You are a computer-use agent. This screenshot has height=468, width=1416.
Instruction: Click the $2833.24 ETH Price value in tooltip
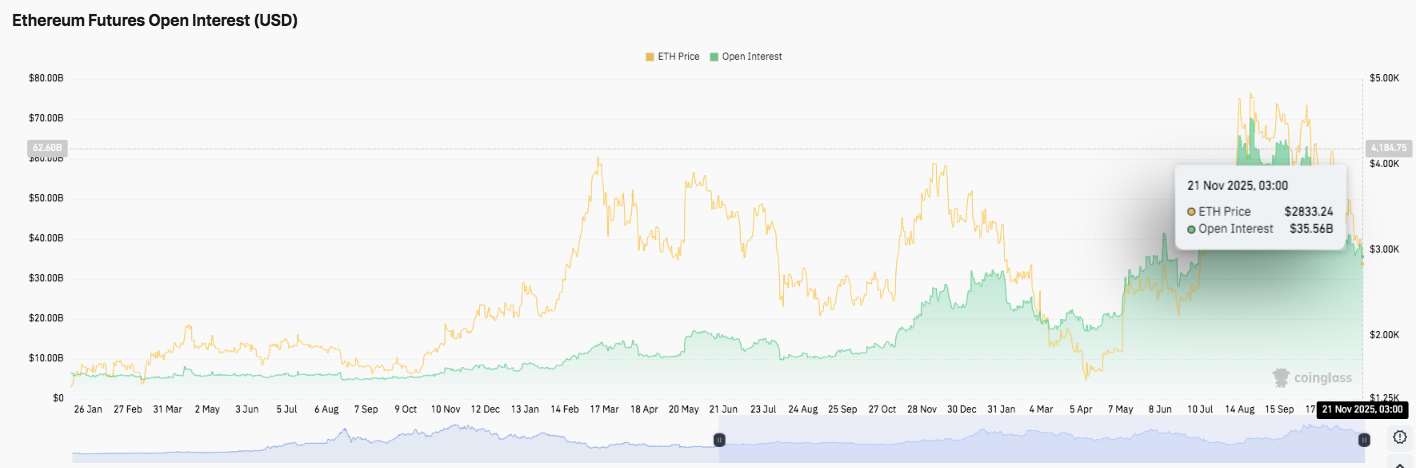pos(1308,212)
